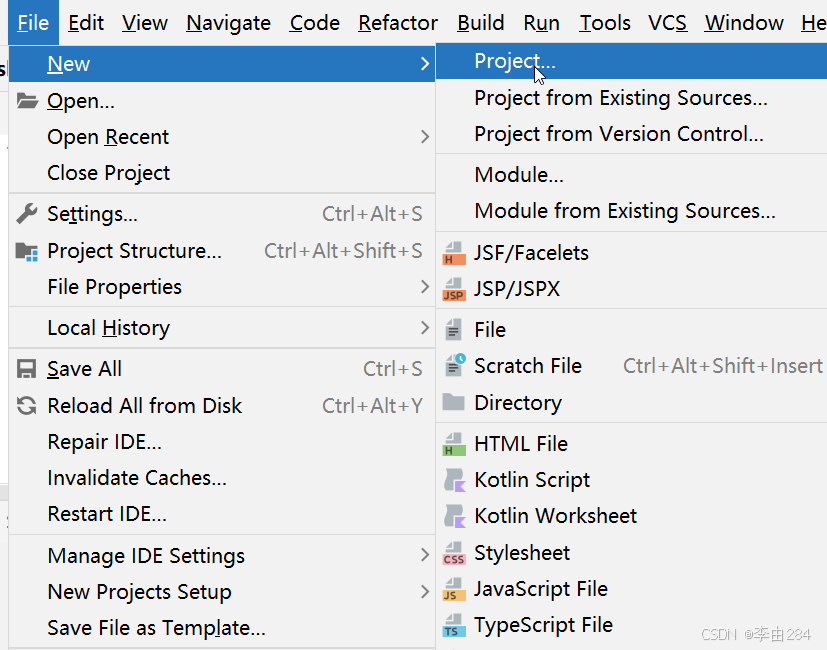Select Invalidate Caches option
This screenshot has height=650, width=827.
point(137,478)
